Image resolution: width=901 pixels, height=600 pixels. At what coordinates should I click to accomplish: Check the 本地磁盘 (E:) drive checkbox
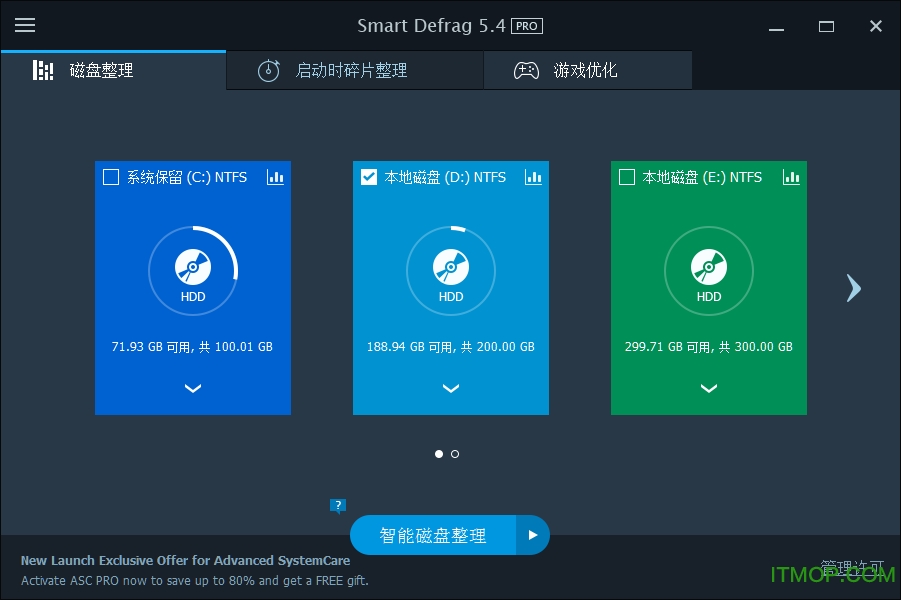[627, 177]
